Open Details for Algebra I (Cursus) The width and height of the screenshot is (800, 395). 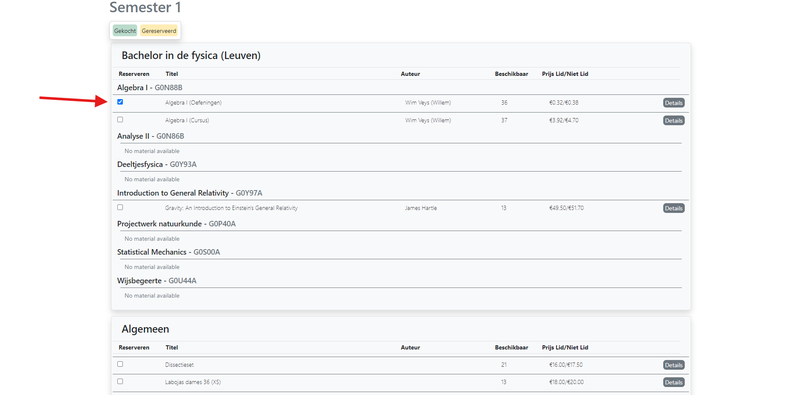(673, 121)
